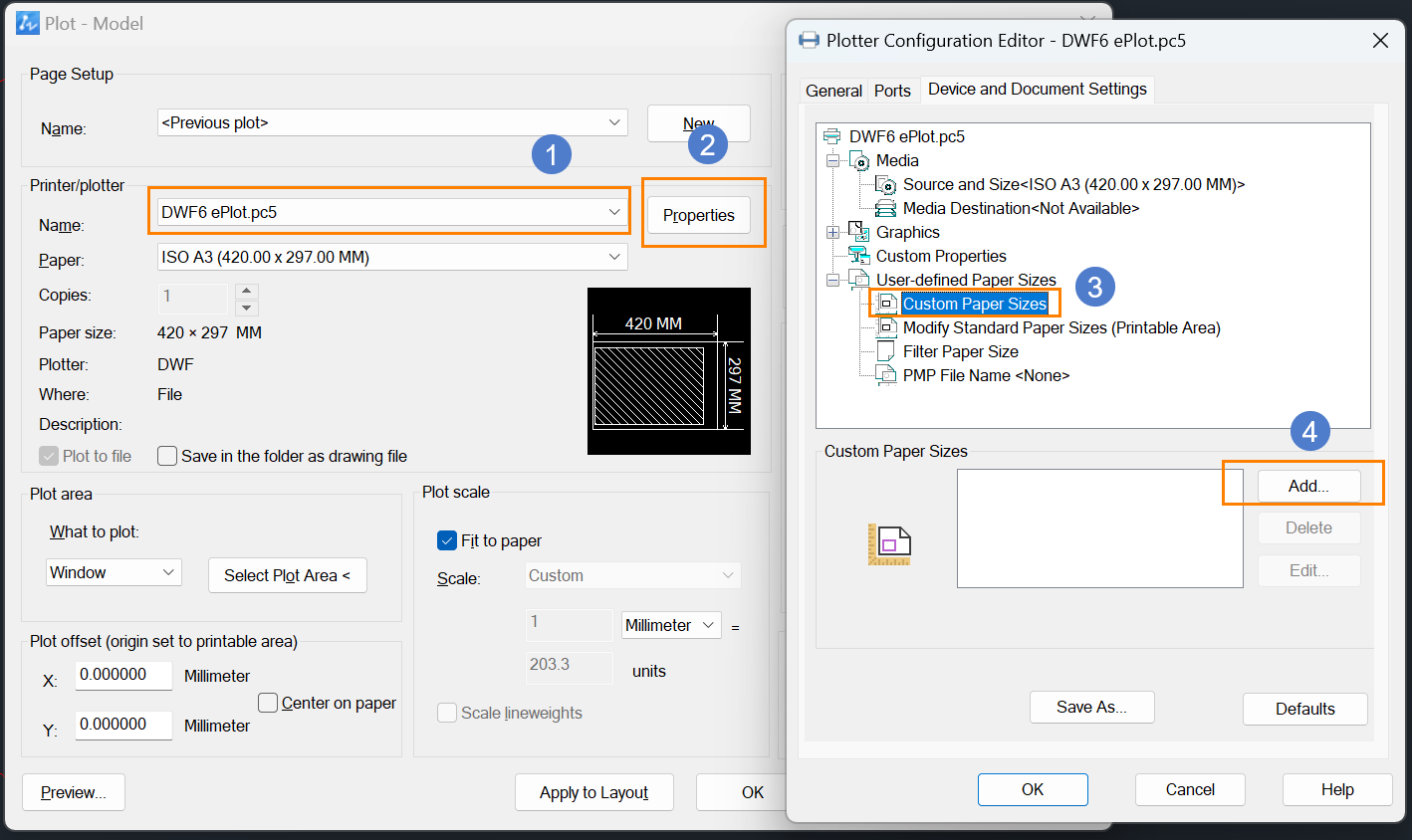Click the PMP File Name node icon
Screen dimensions: 1412x840
[x=885, y=375]
